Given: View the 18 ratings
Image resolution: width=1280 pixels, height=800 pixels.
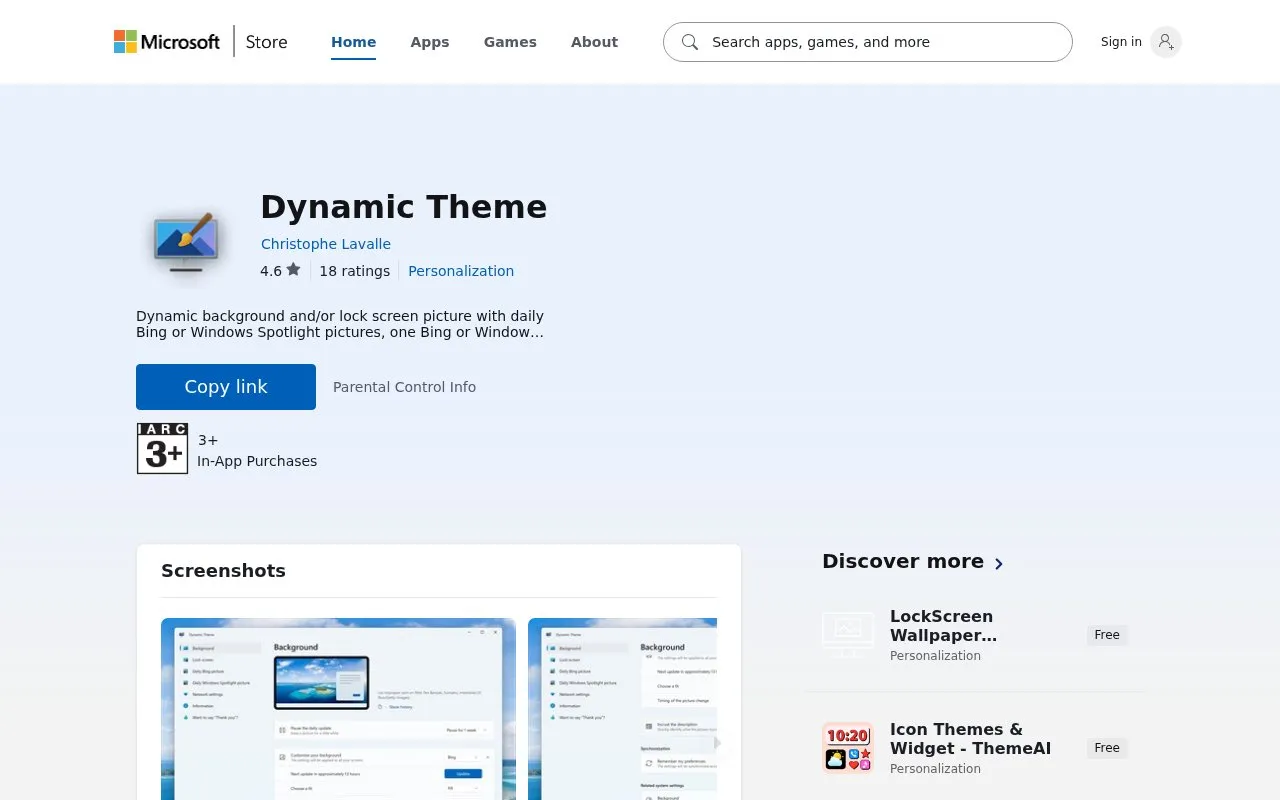Looking at the screenshot, I should click(x=354, y=271).
